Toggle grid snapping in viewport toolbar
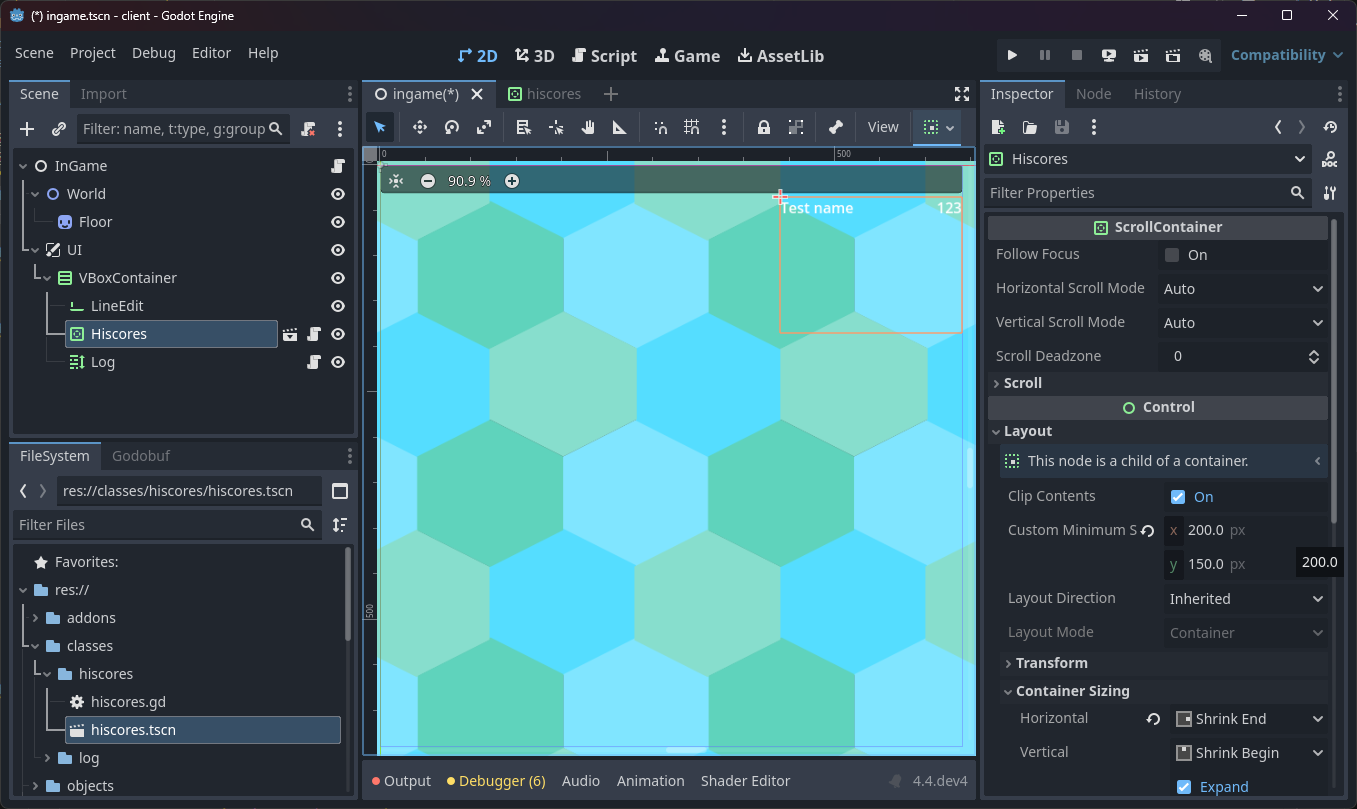Viewport: 1357px width, 809px height. [x=692, y=127]
